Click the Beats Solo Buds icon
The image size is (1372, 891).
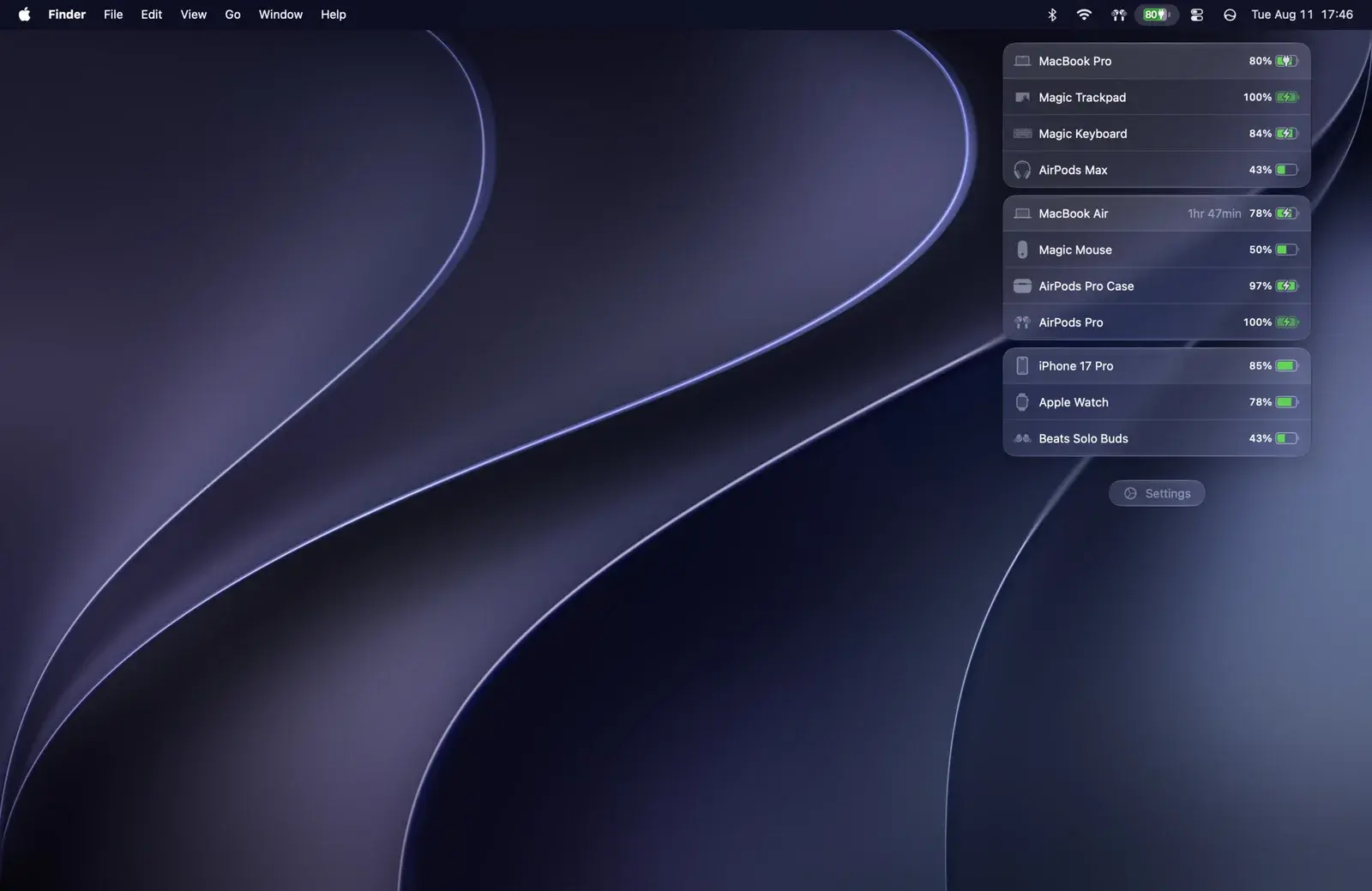coord(1022,438)
